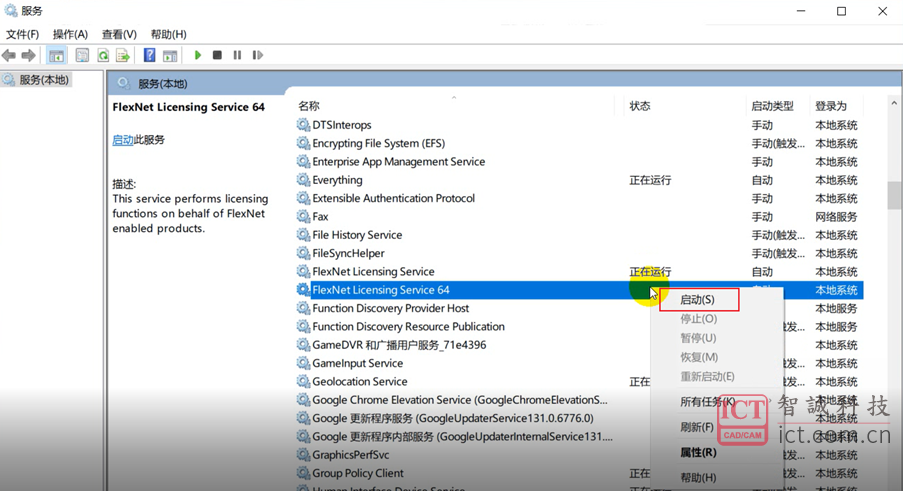
Task: Select FlexNet Licensing Service (non-64) row
Action: tap(579, 272)
